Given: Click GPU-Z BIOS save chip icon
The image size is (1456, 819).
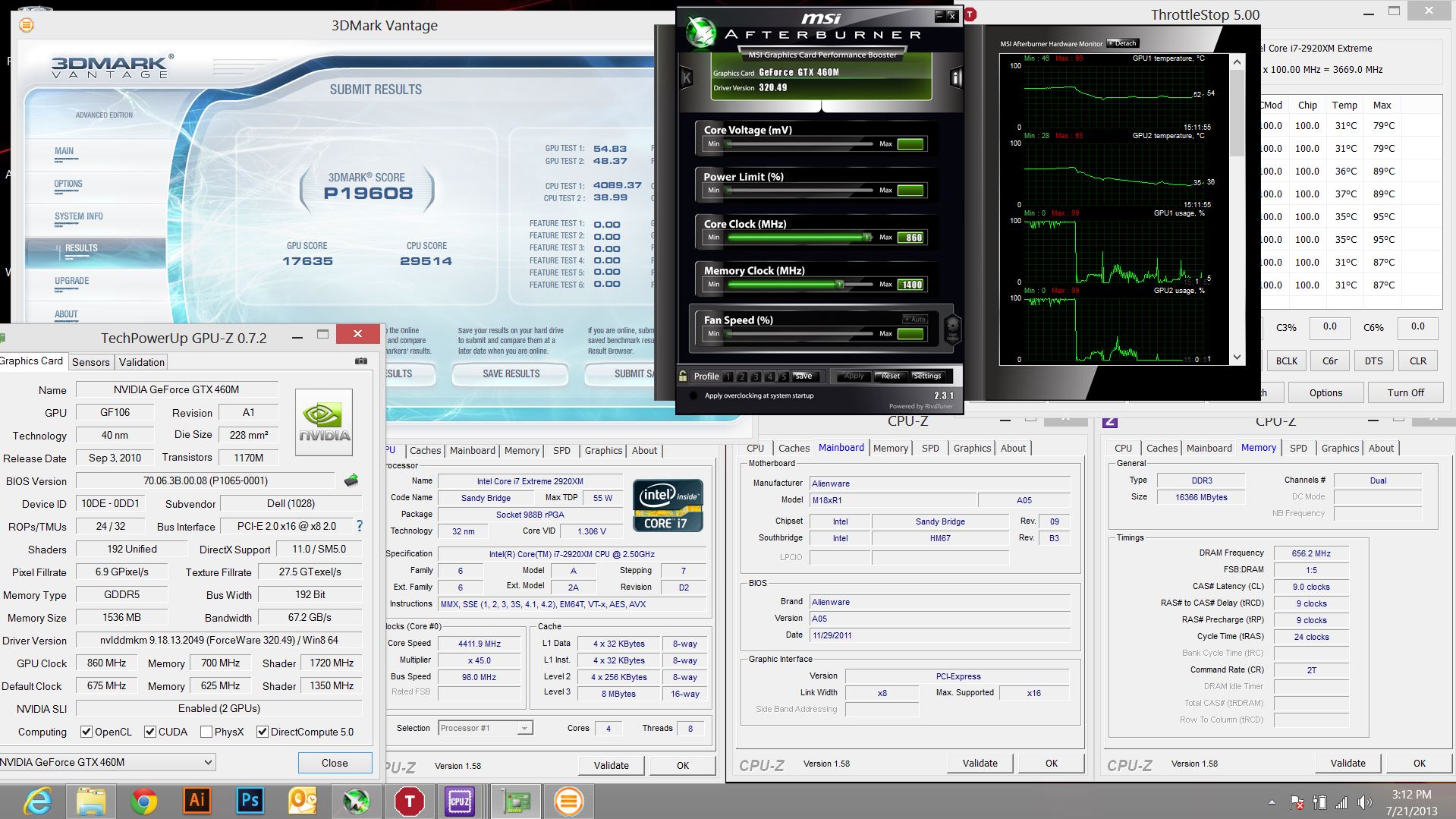Looking at the screenshot, I should point(351,480).
